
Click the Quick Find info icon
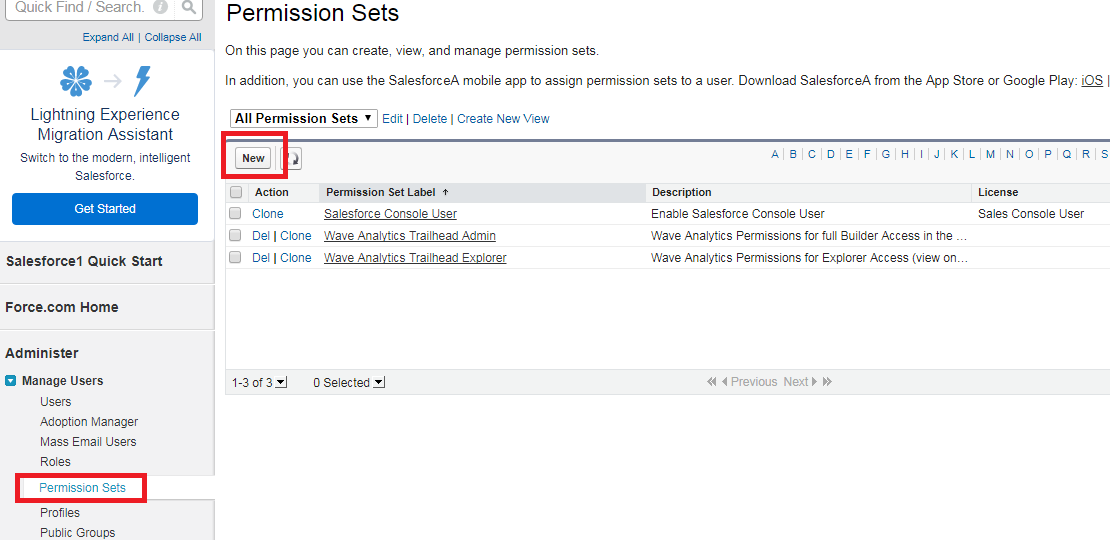[x=160, y=8]
